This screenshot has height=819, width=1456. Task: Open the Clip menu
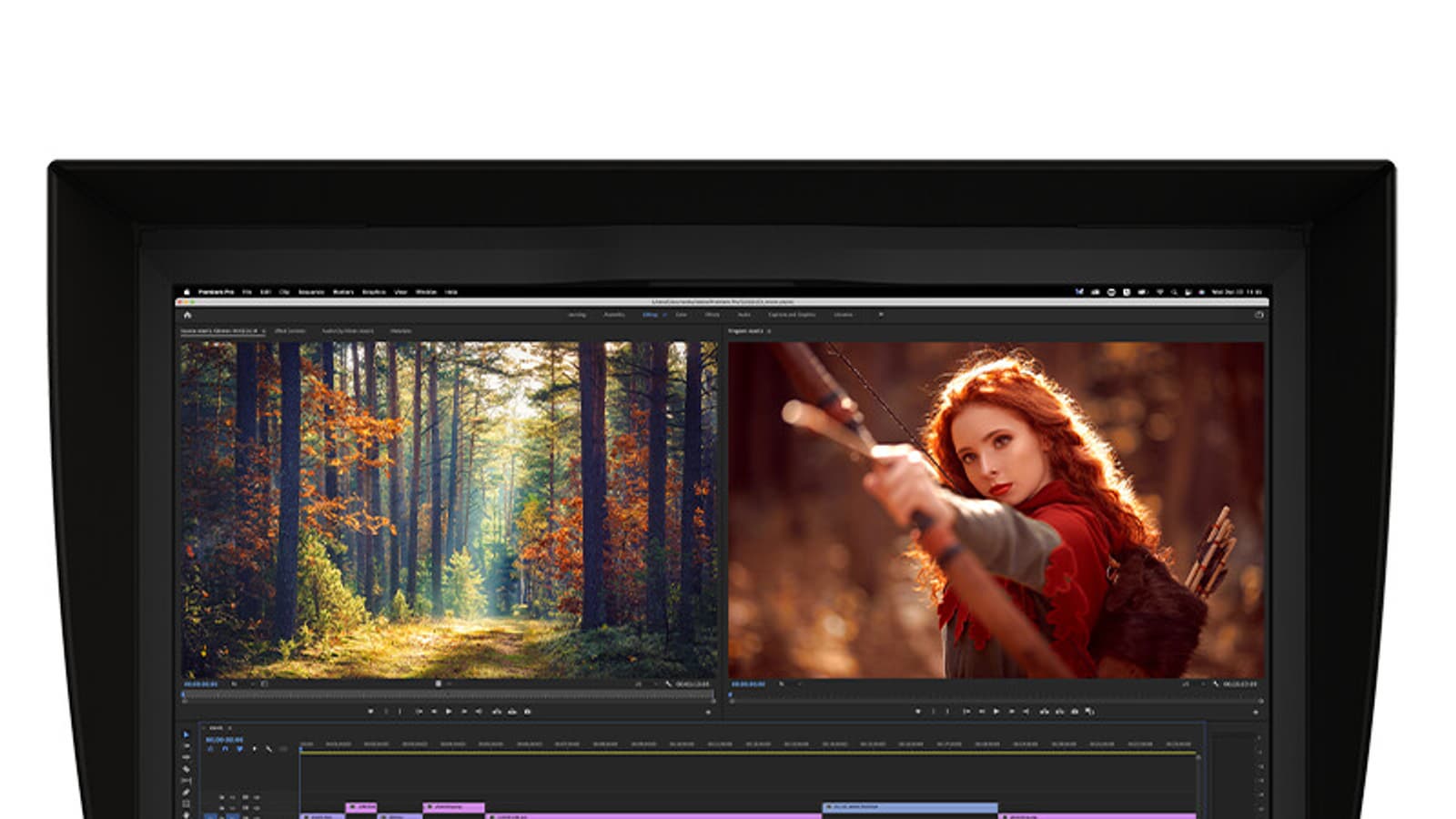[284, 292]
